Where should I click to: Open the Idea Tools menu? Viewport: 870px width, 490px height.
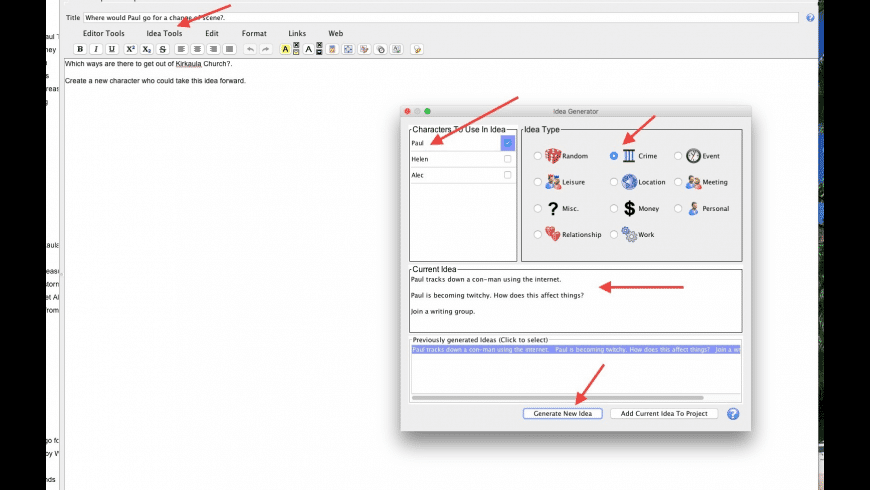coord(164,33)
